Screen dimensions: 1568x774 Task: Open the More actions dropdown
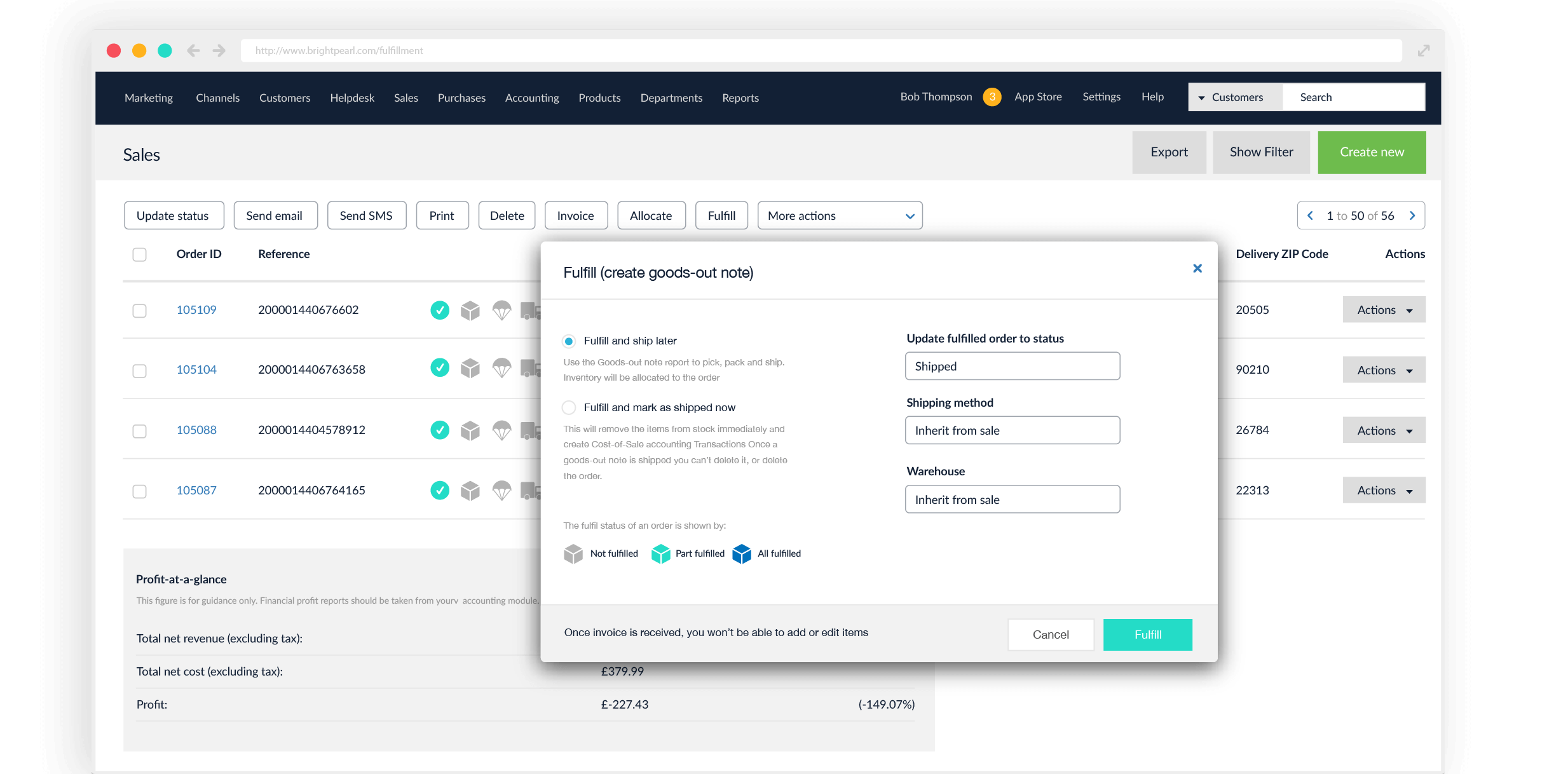point(840,215)
